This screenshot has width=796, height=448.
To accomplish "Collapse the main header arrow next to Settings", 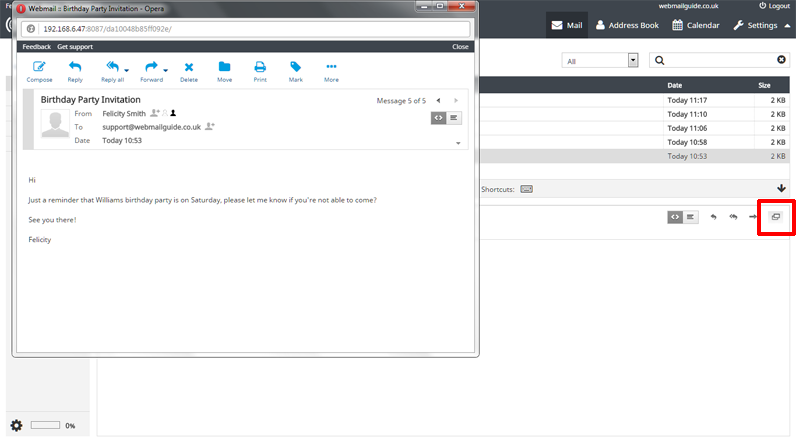I will (x=787, y=25).
